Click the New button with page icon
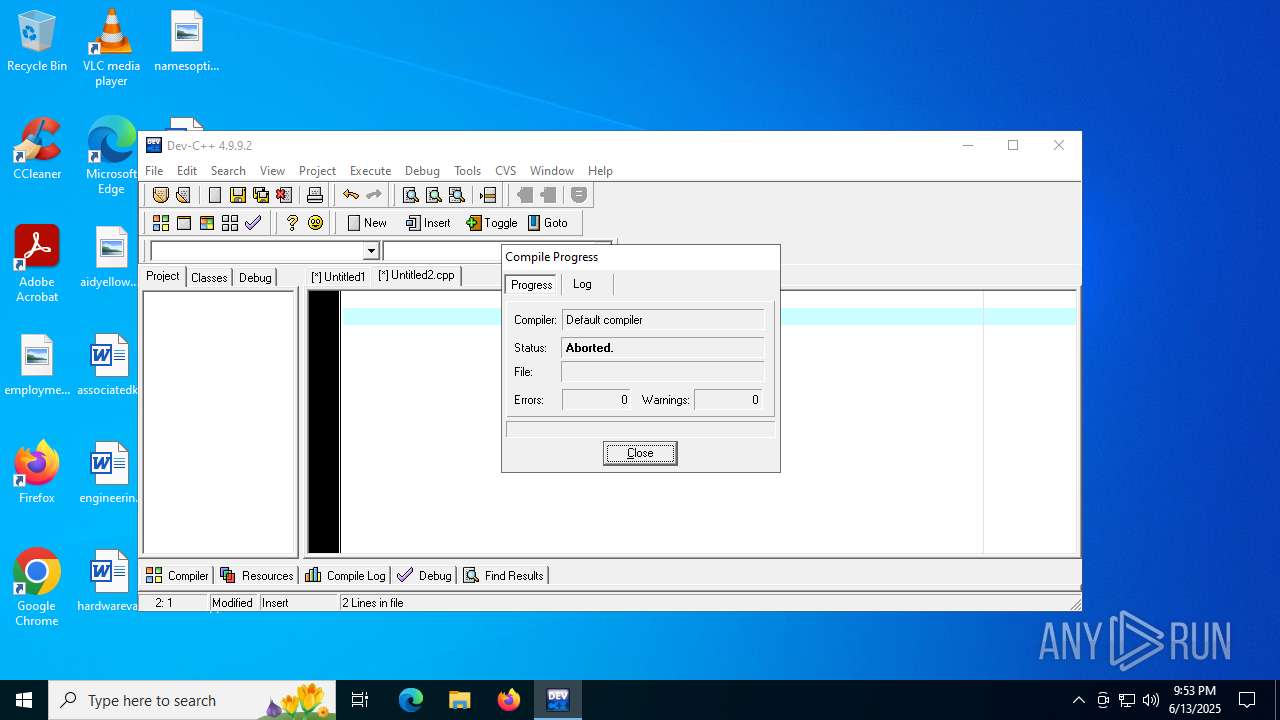Screen dimensions: 1280x720 point(366,223)
